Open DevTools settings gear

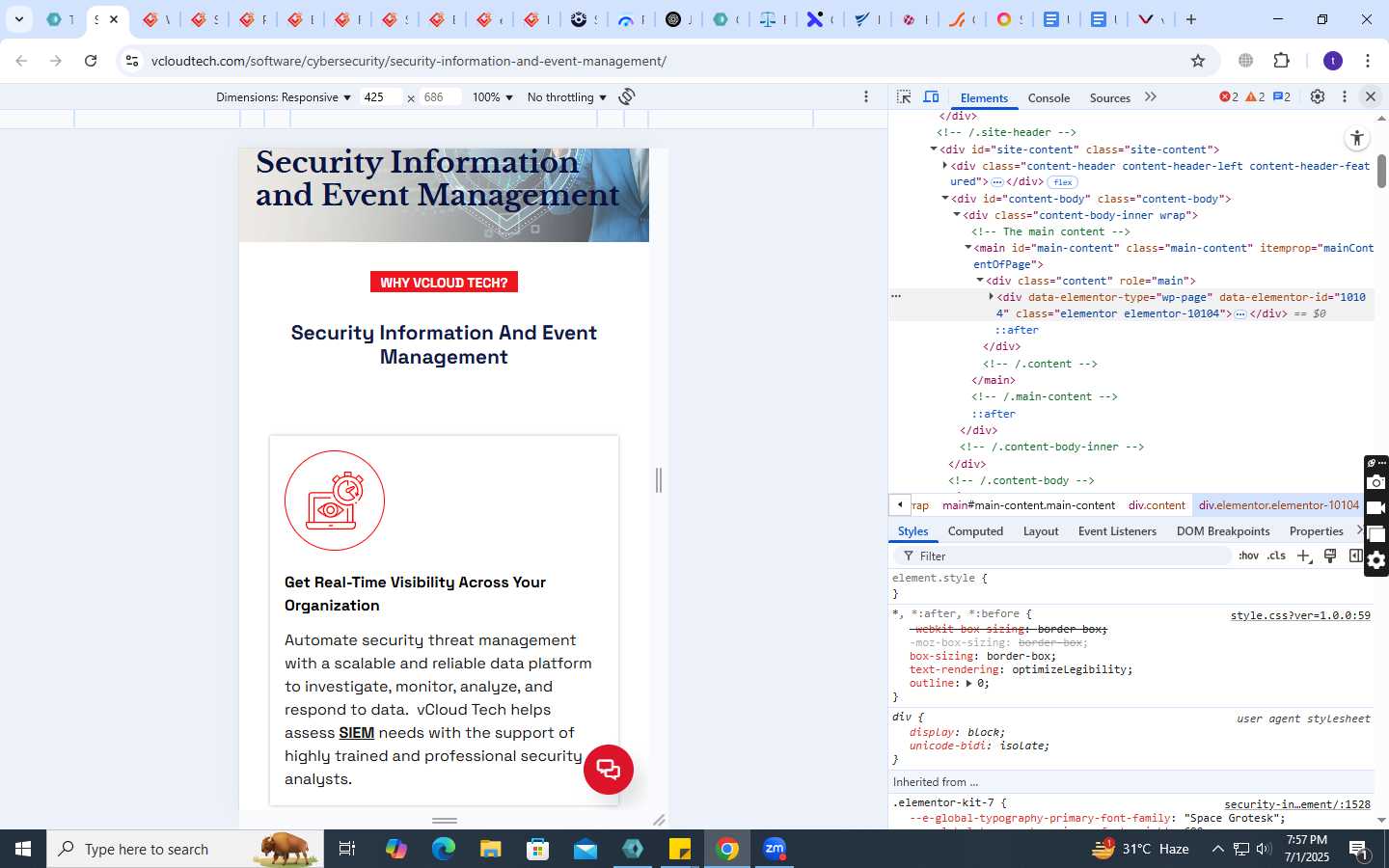click(x=1318, y=96)
